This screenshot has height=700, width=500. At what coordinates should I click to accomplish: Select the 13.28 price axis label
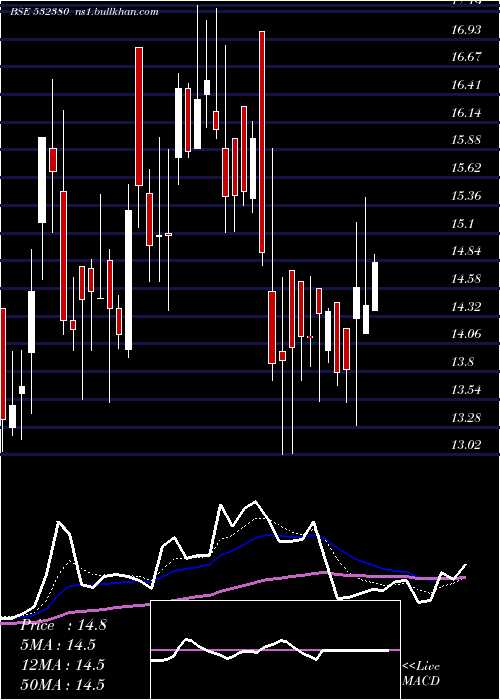[466, 418]
